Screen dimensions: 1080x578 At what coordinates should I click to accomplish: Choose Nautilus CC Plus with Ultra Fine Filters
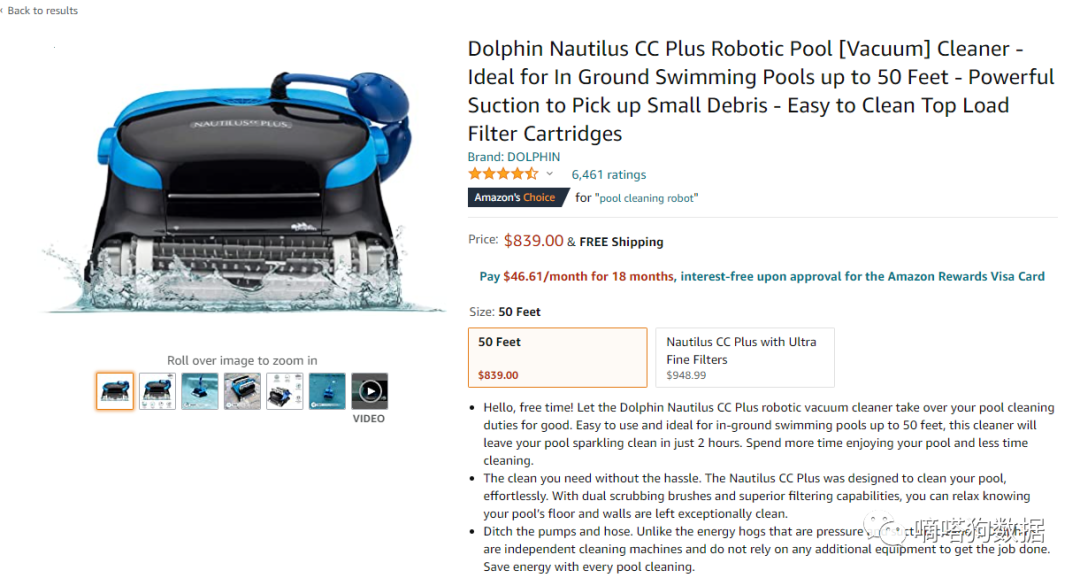[x=745, y=358]
